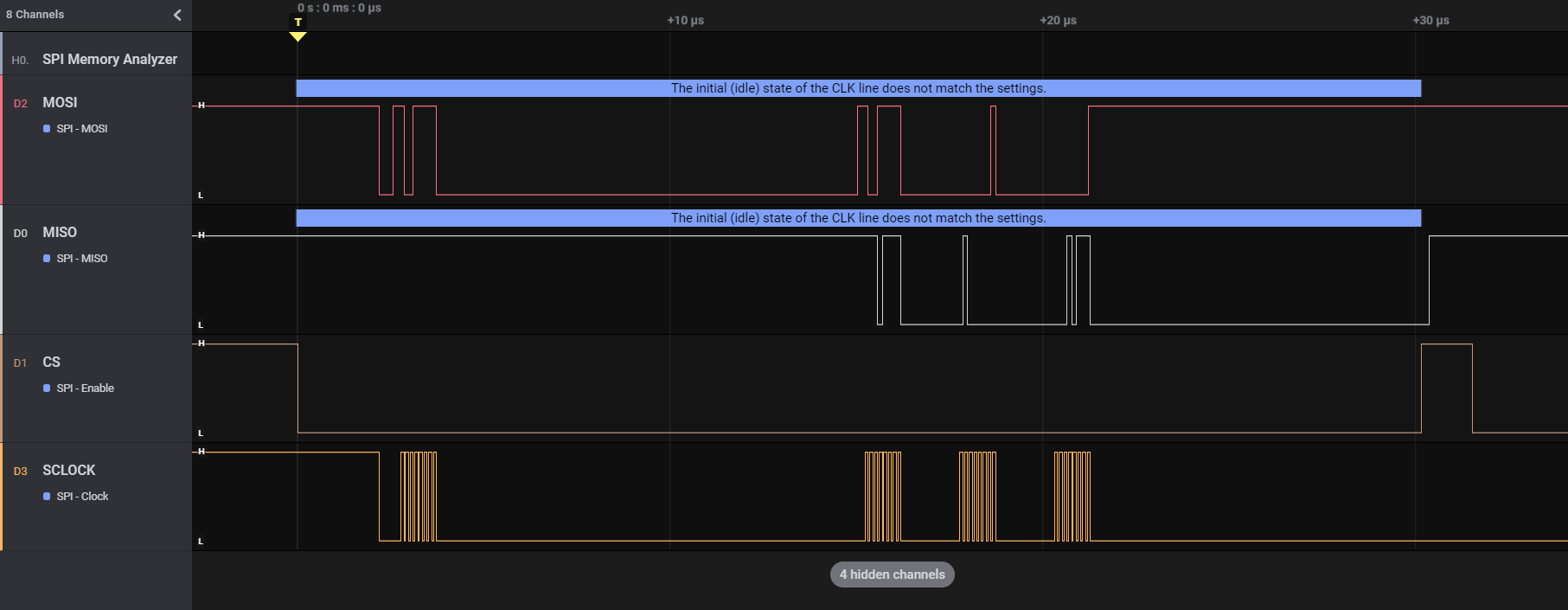Click the D2 channel number badge
This screenshot has width=1568, height=610.
21,103
